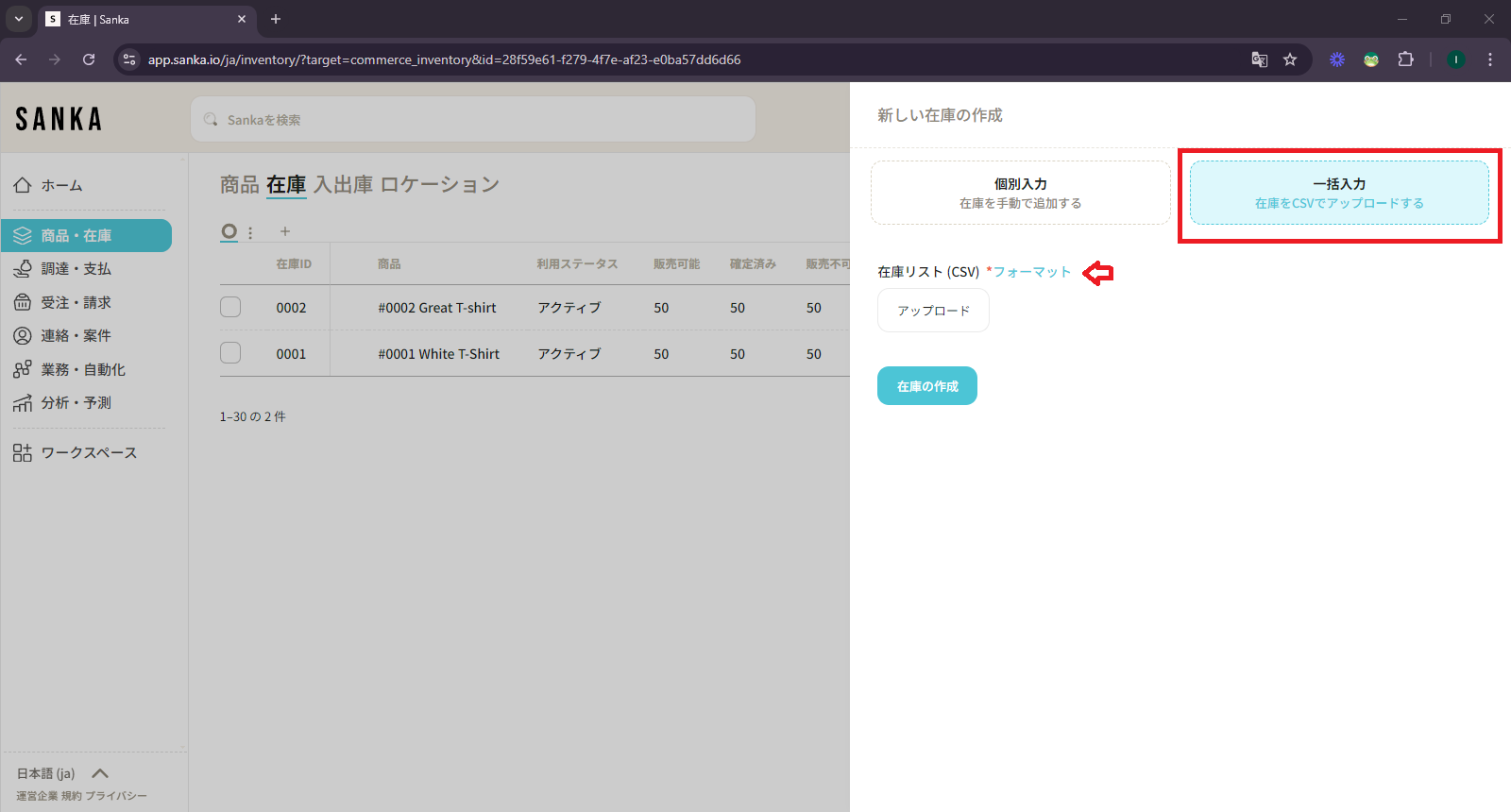Open the Chrome tab search dropdown

pos(18,19)
